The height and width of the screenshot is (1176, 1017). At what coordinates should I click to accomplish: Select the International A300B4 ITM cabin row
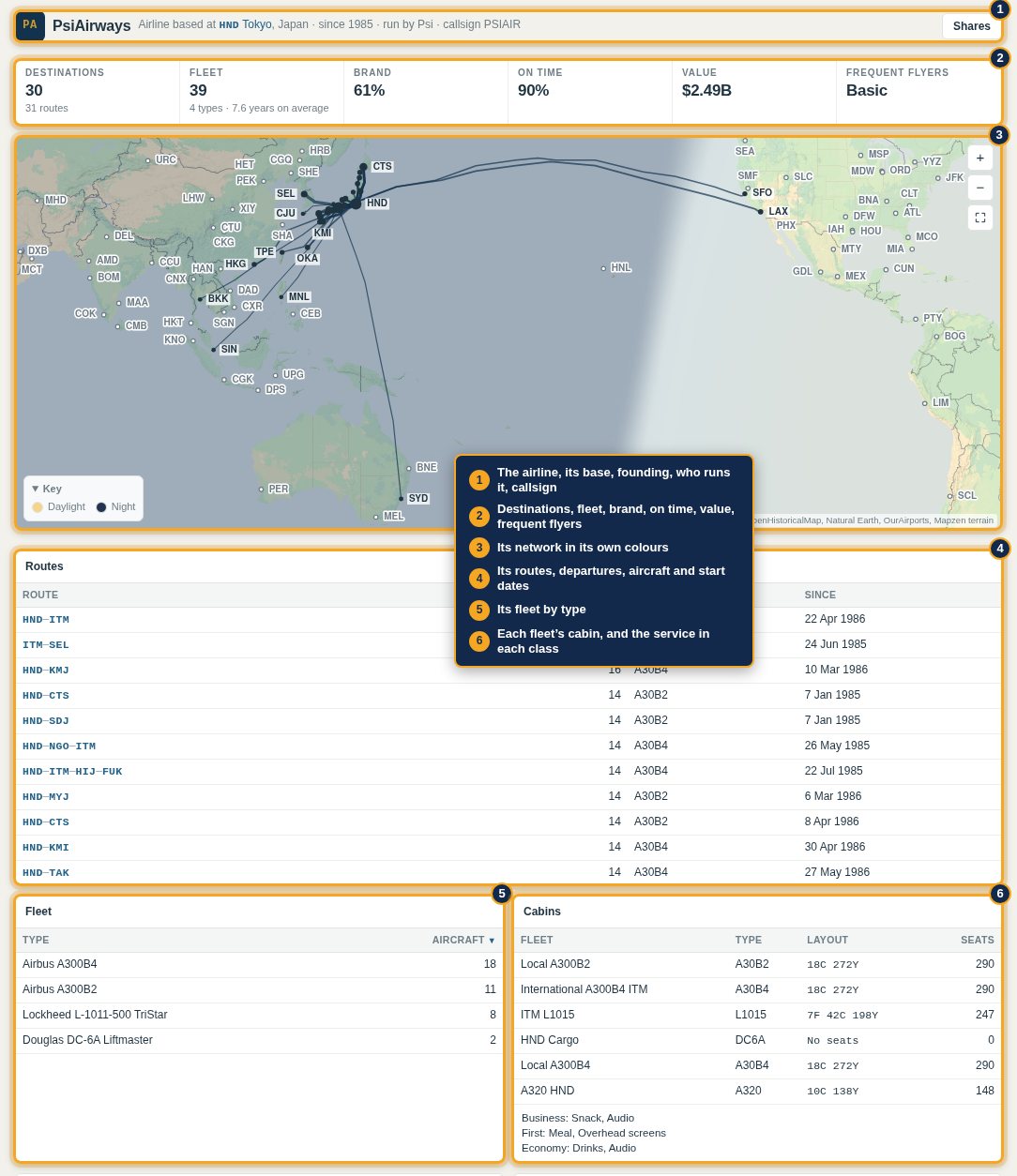[x=757, y=990]
